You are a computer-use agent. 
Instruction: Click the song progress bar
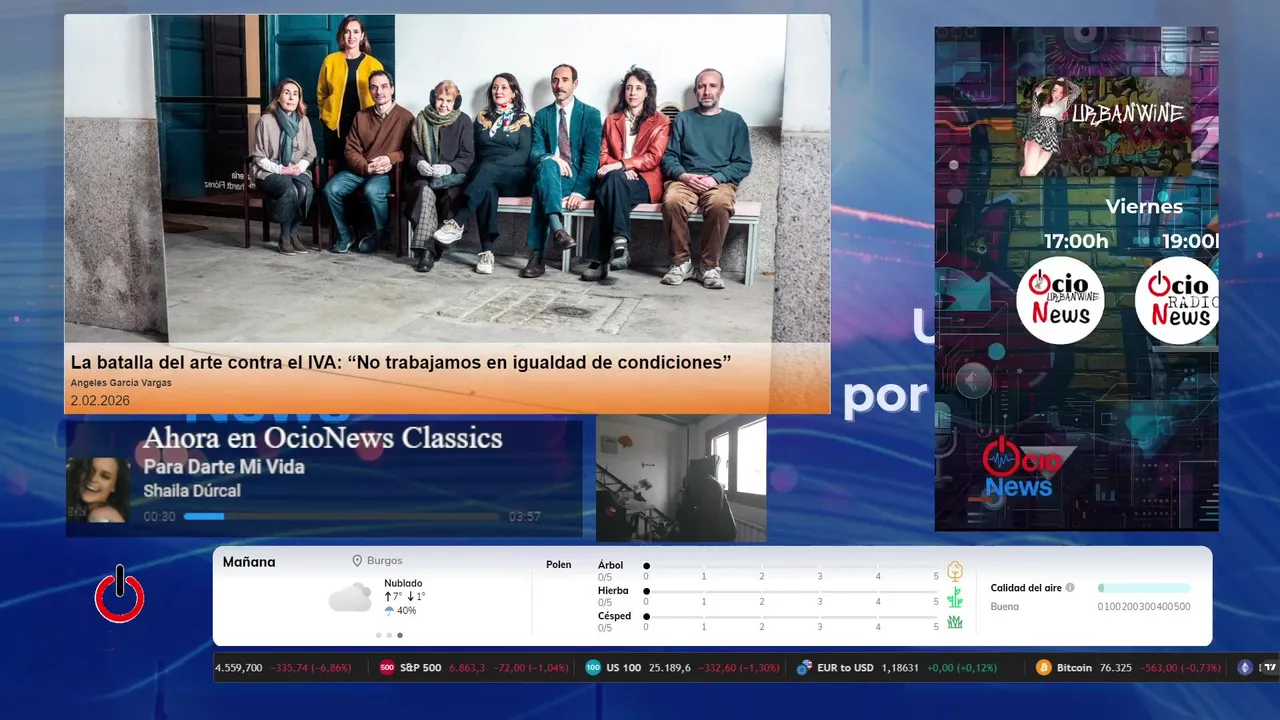[x=341, y=517]
